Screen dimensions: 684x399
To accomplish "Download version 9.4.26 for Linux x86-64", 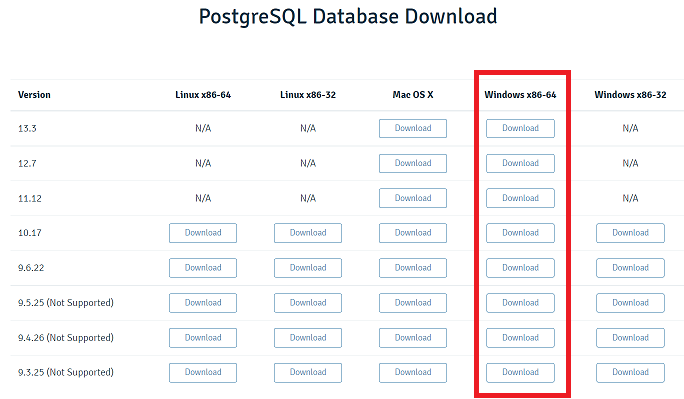I will (203, 338).
